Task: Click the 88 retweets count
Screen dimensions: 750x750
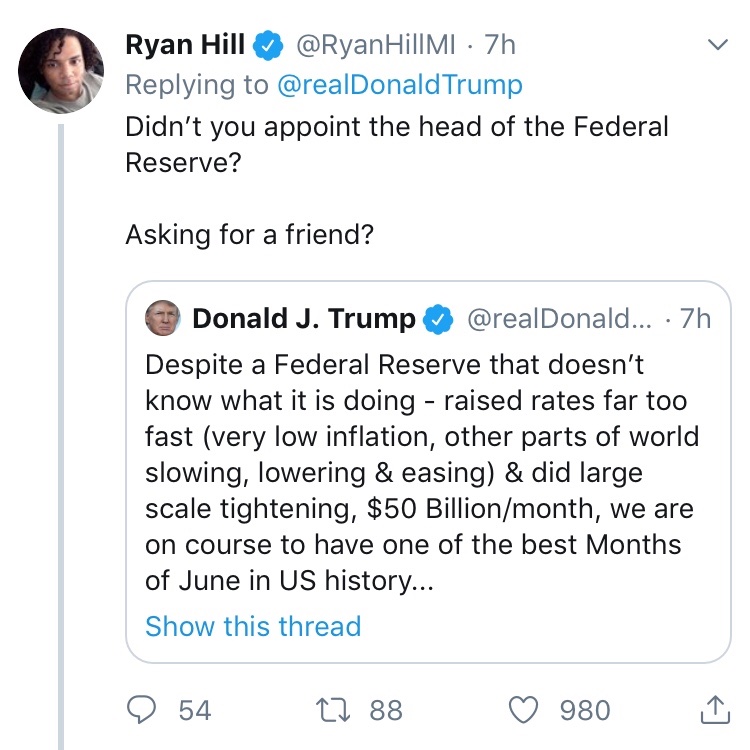Action: [x=386, y=710]
